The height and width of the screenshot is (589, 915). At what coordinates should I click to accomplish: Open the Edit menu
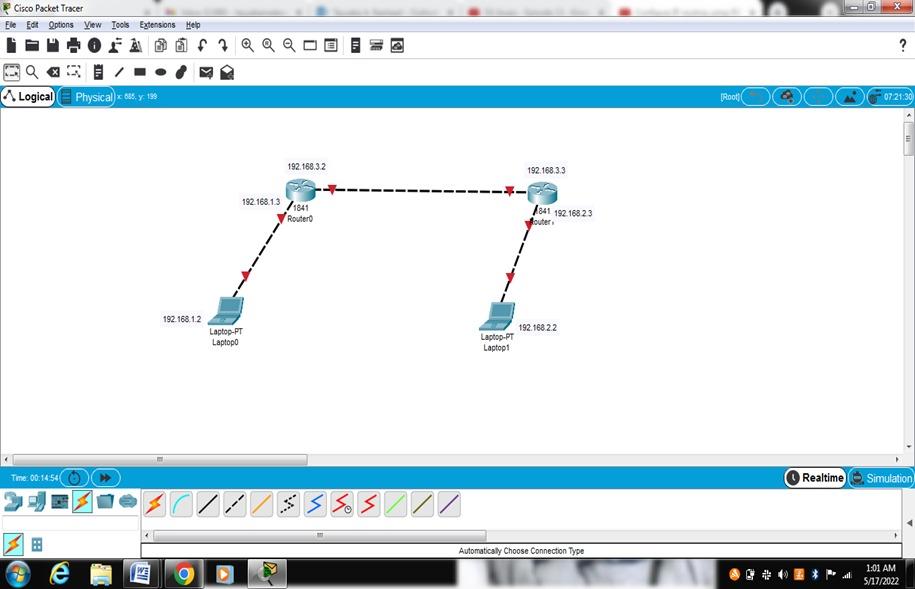click(32, 25)
